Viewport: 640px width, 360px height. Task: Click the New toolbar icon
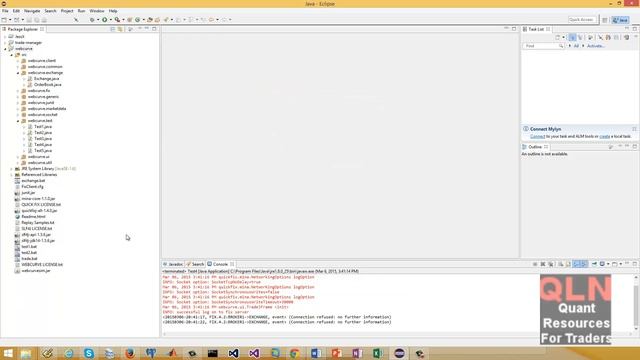coord(4,20)
